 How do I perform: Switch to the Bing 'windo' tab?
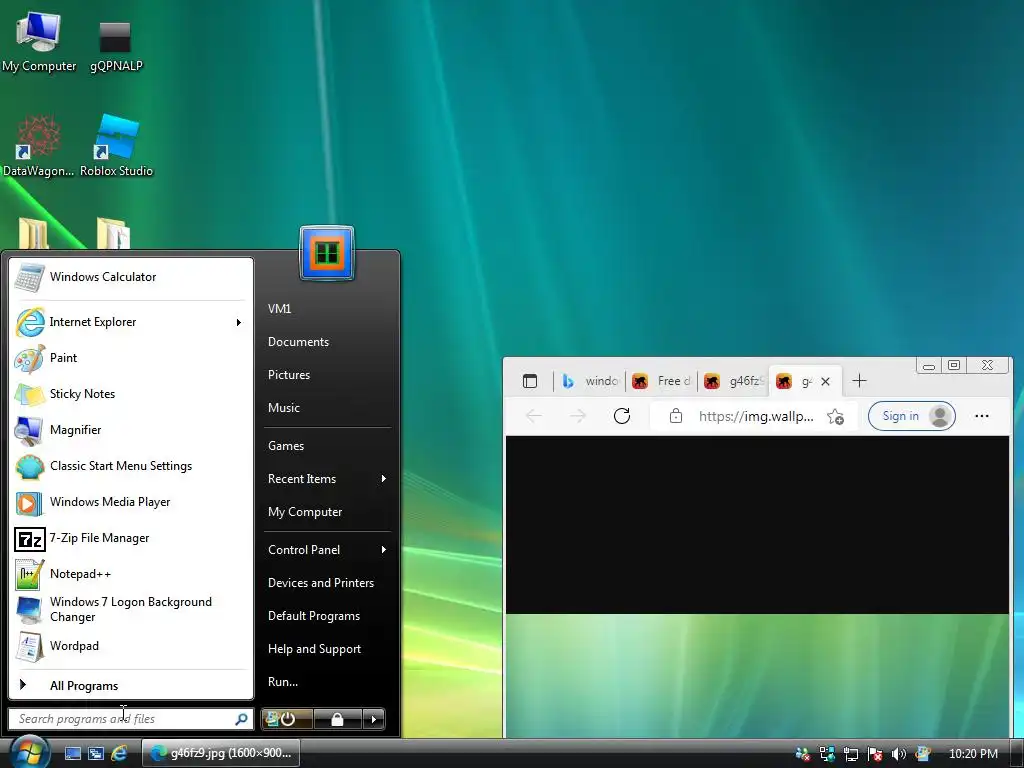(x=590, y=381)
